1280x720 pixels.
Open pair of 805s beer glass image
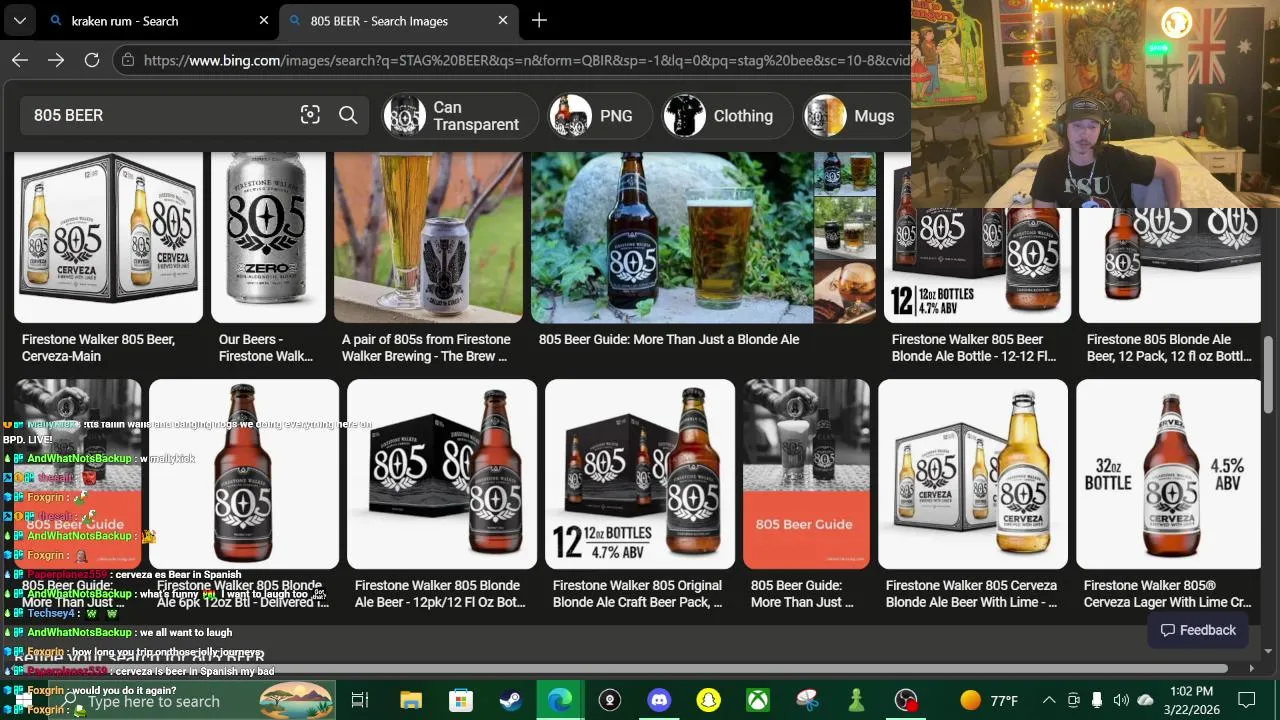[x=428, y=237]
